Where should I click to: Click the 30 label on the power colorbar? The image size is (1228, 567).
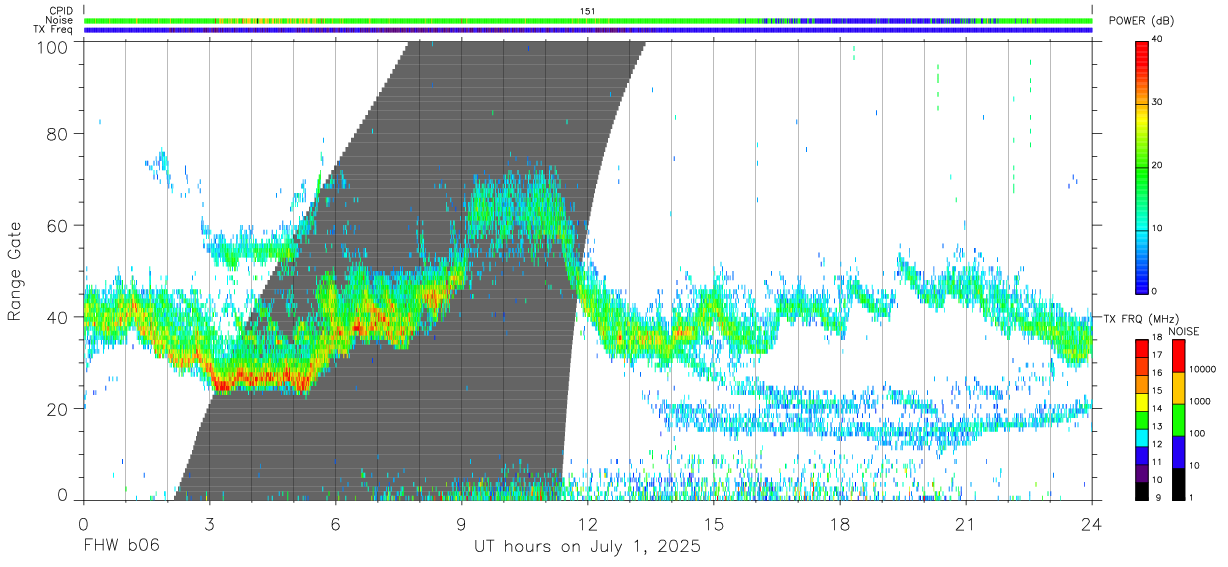click(x=1158, y=103)
